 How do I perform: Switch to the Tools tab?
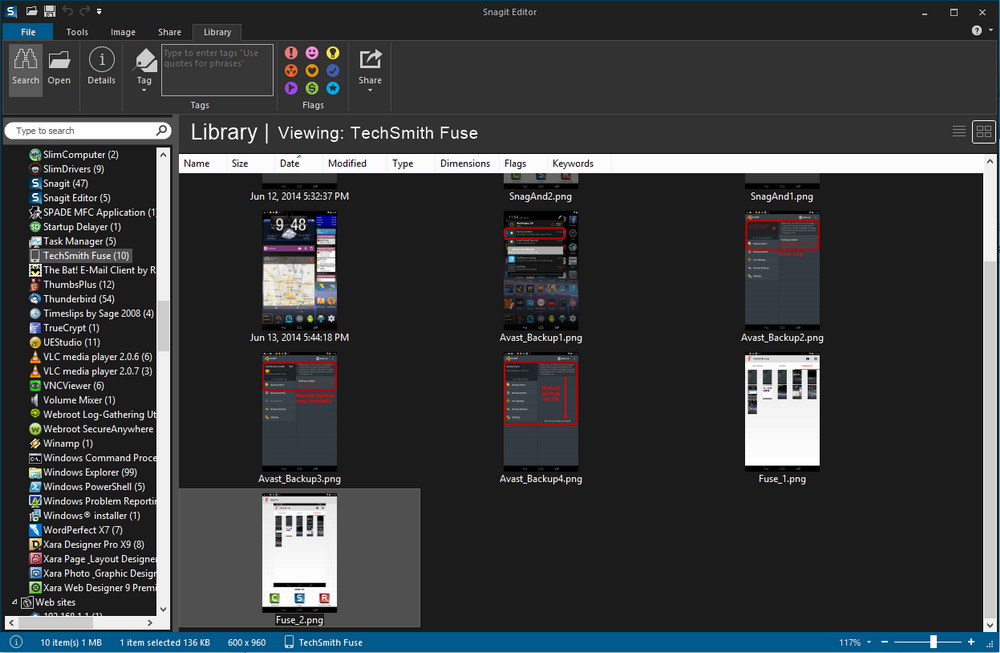point(77,32)
